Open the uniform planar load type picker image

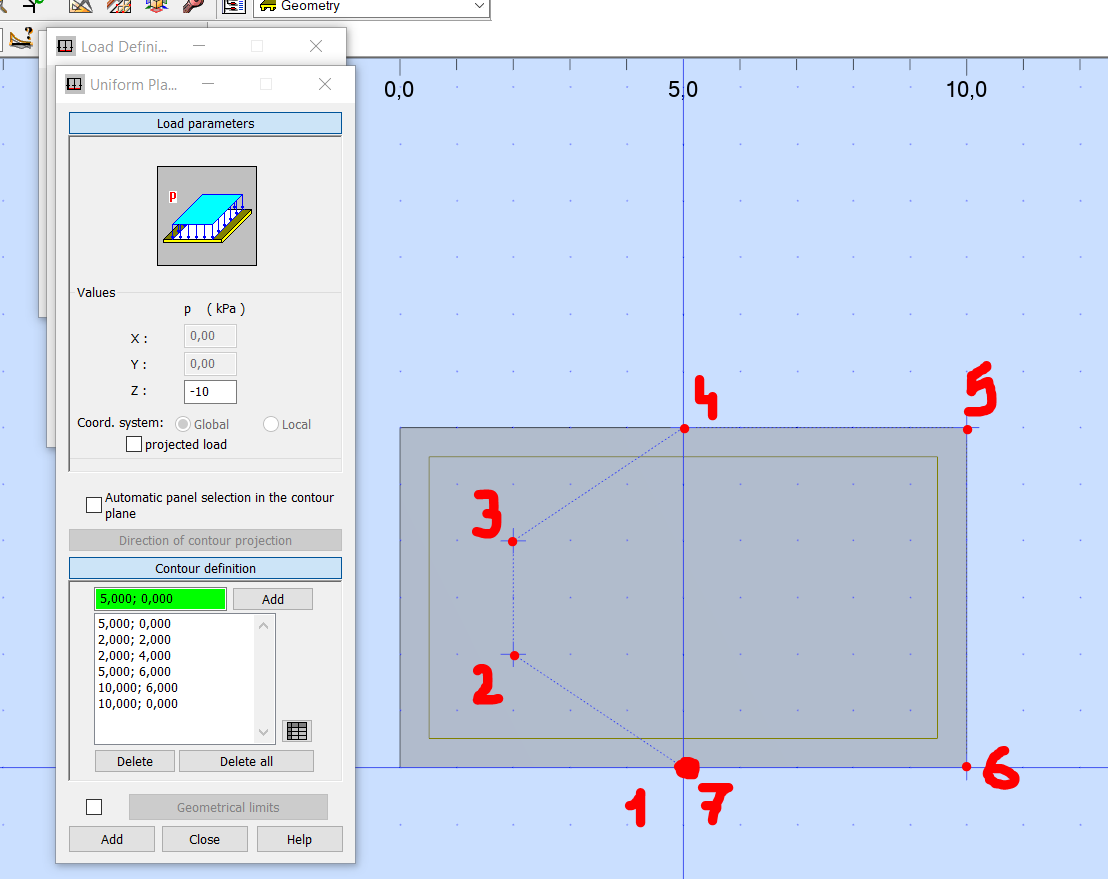click(206, 215)
